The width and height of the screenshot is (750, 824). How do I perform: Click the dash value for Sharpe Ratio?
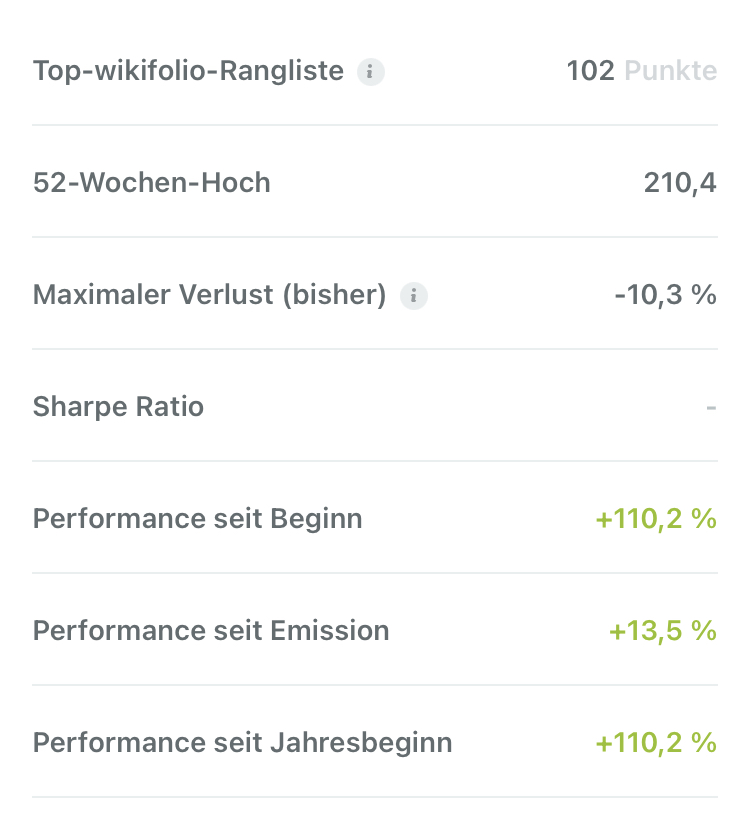(711, 408)
